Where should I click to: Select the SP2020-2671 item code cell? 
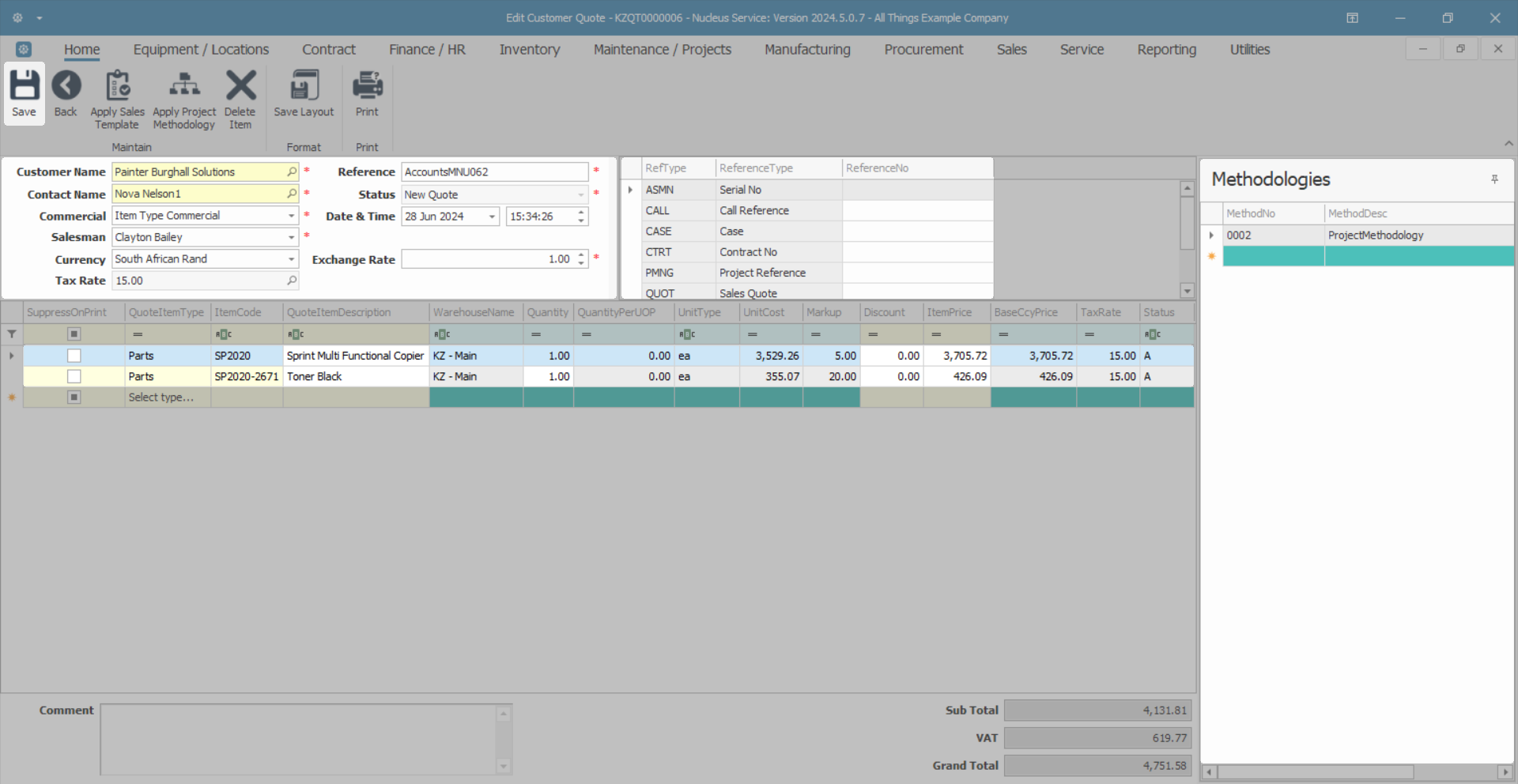pos(247,376)
